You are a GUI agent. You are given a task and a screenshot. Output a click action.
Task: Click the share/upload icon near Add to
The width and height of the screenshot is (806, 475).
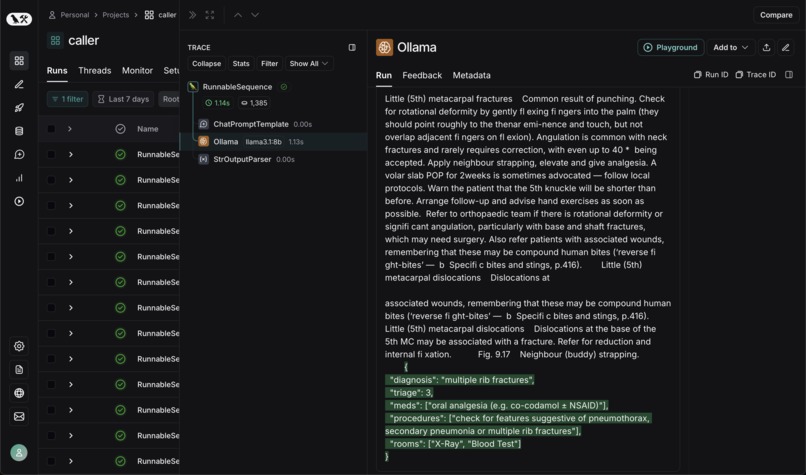766,47
